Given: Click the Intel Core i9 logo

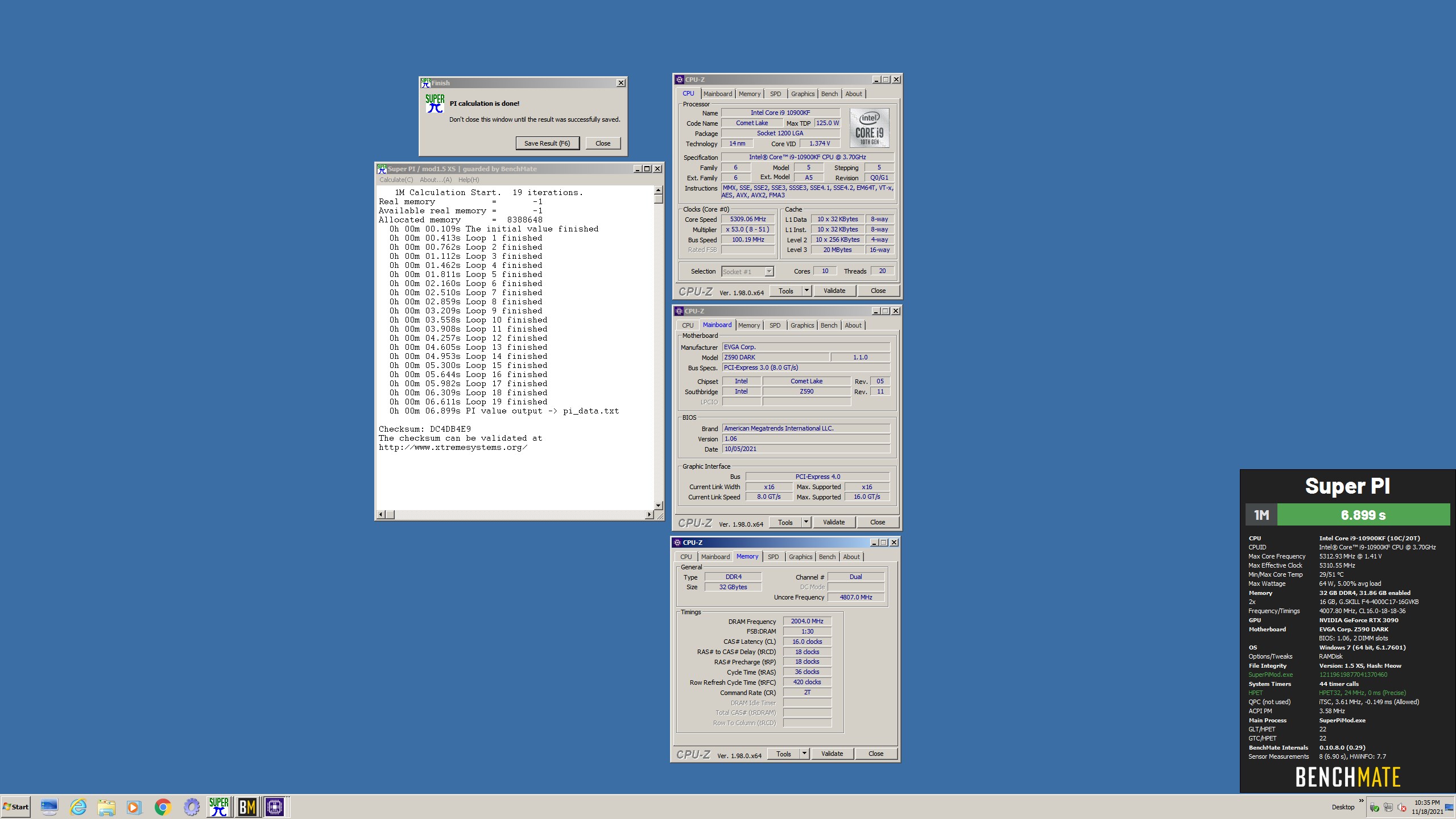Looking at the screenshot, I should point(869,129).
